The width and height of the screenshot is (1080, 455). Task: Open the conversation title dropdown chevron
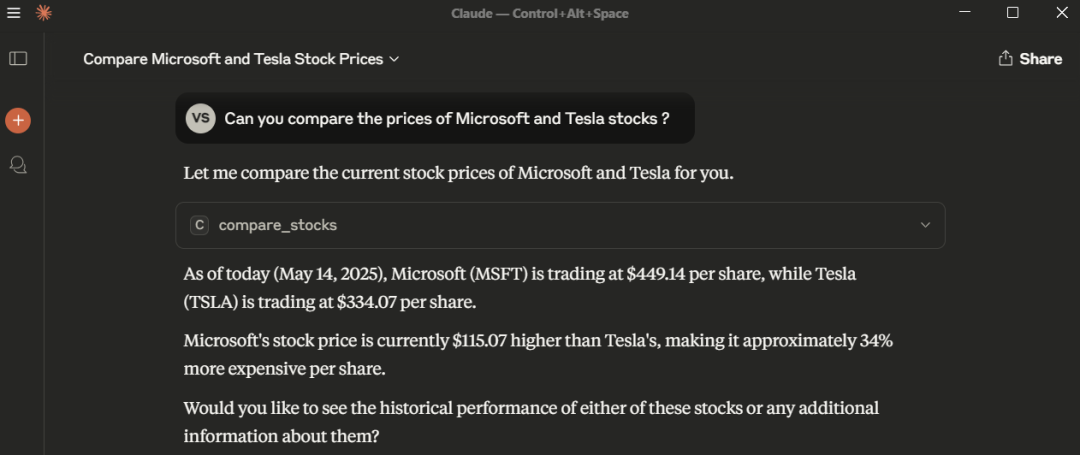click(x=394, y=59)
